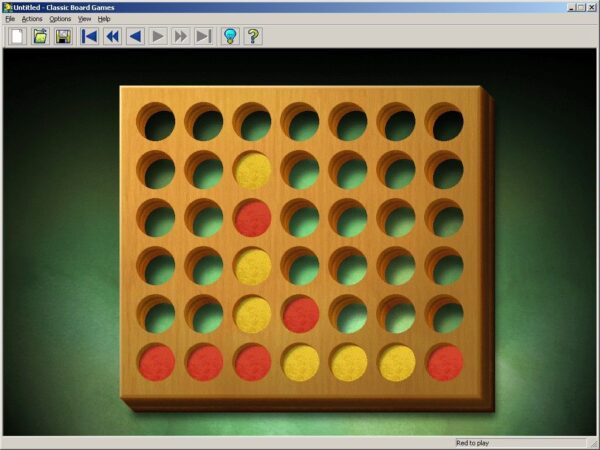Screen dimensions: 600x450
Task: Jump to the first move with the rewind-to-start icon
Action: (x=89, y=37)
